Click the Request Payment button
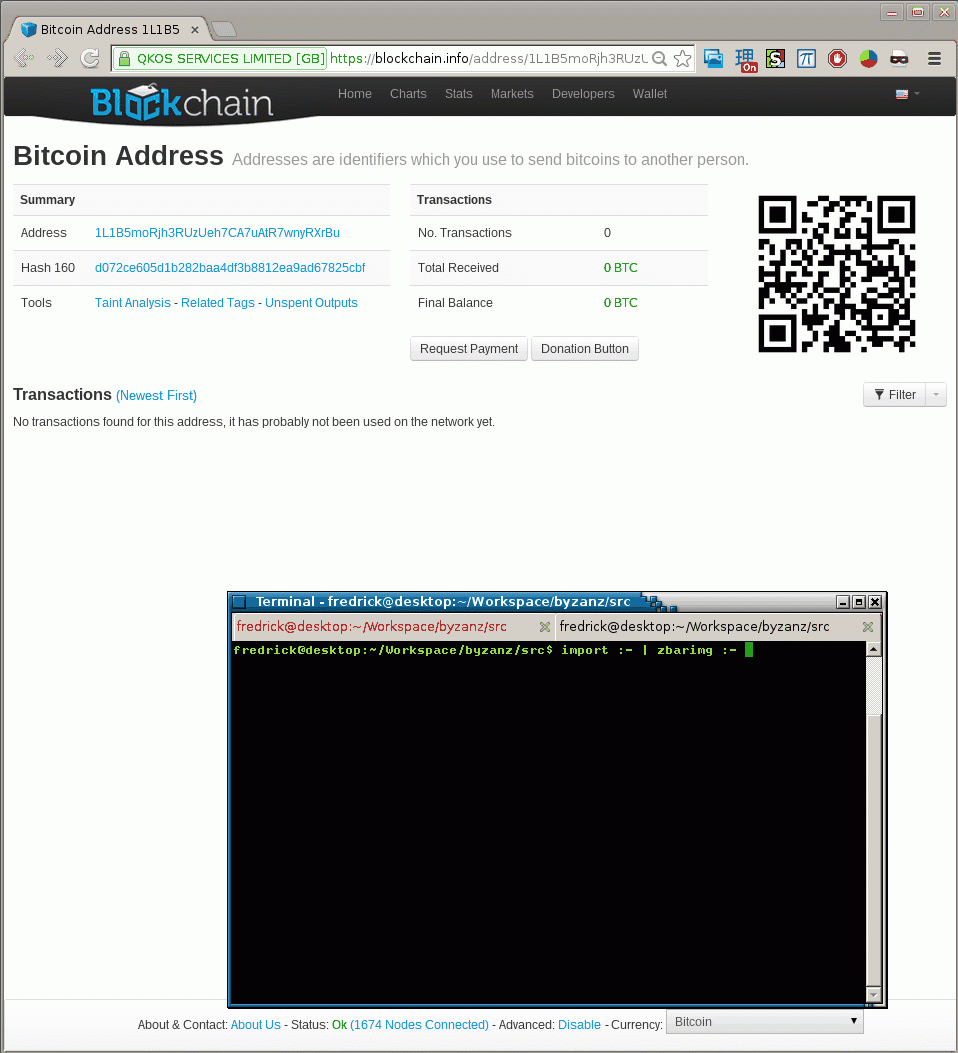The image size is (958, 1053). click(469, 349)
